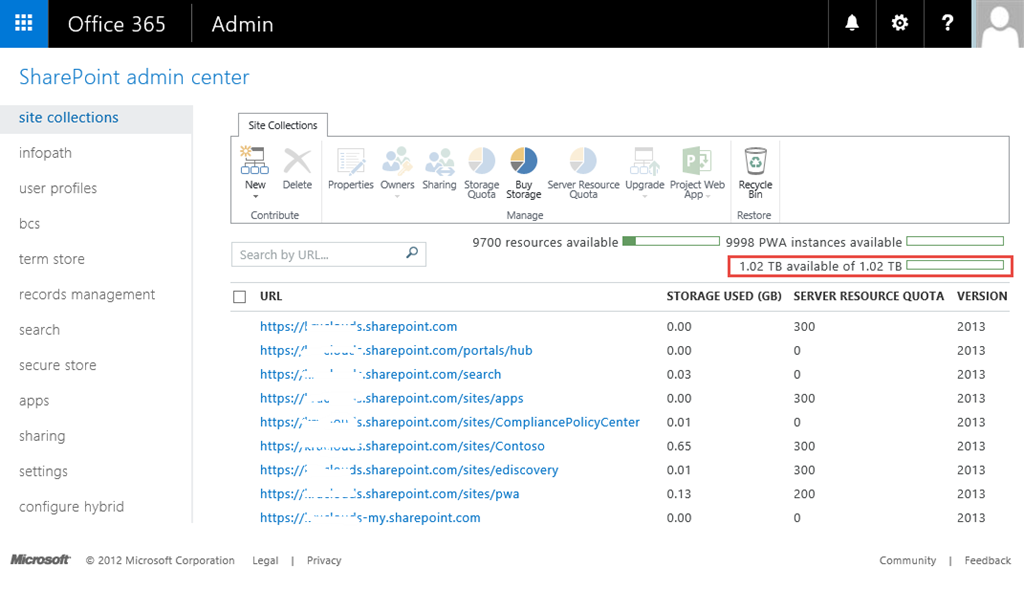The height and width of the screenshot is (611, 1024).
Task: Click the Storage Used (GB) column header
Action: click(x=724, y=296)
